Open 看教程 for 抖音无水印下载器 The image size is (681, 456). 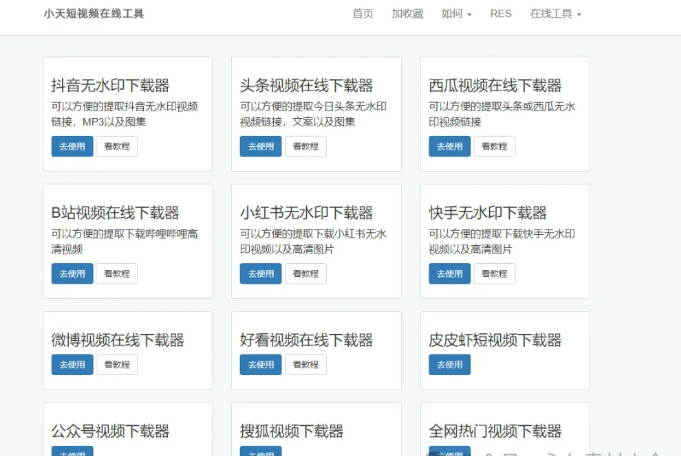pos(117,146)
